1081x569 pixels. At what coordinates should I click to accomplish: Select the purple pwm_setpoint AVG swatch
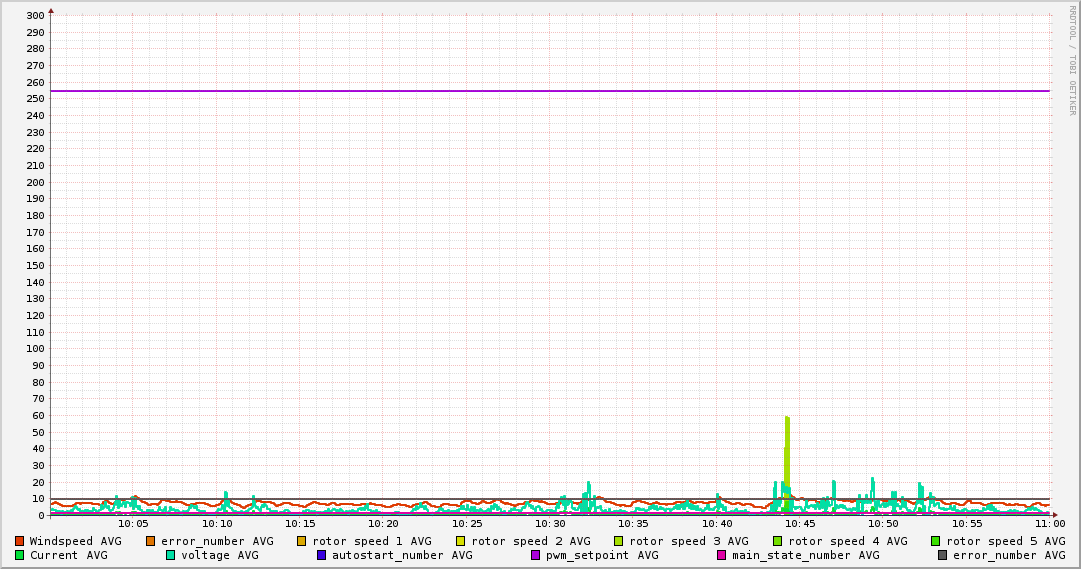click(x=536, y=555)
